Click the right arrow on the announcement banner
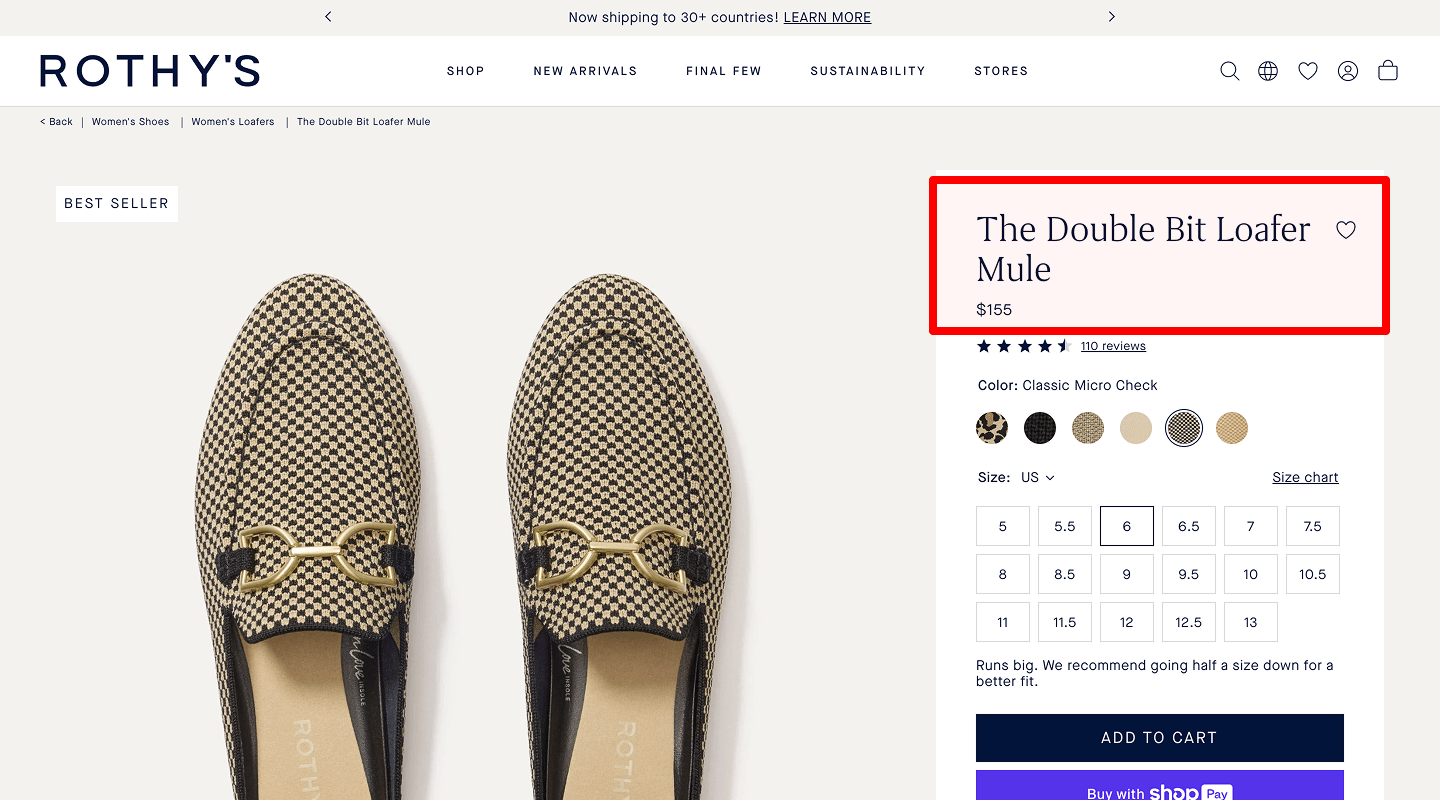The image size is (1440, 800). (1111, 17)
